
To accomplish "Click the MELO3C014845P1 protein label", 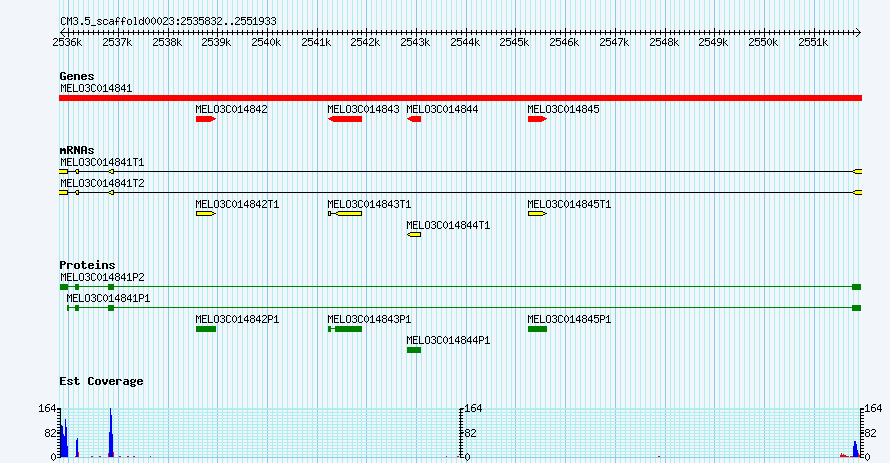I will (569, 320).
